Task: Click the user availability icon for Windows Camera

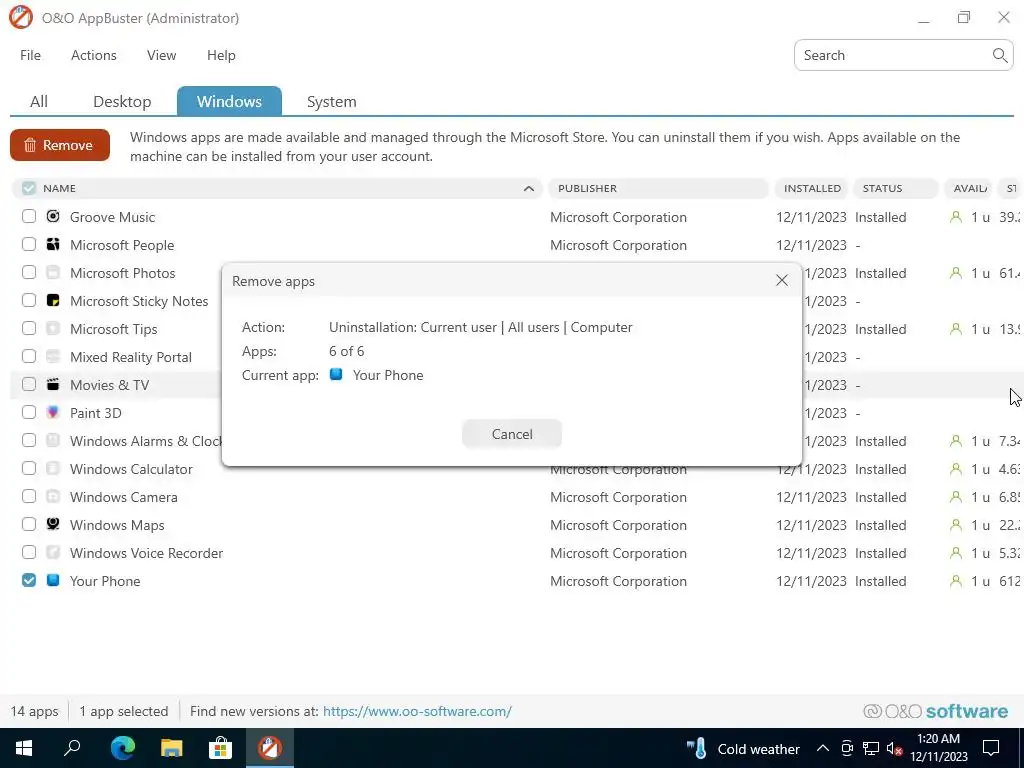Action: point(955,497)
